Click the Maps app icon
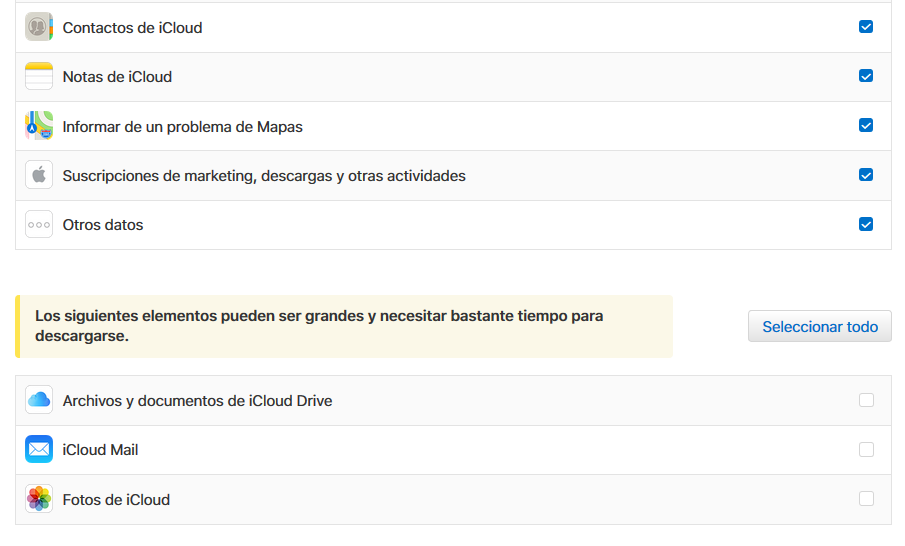905x546 pixels. click(x=39, y=126)
